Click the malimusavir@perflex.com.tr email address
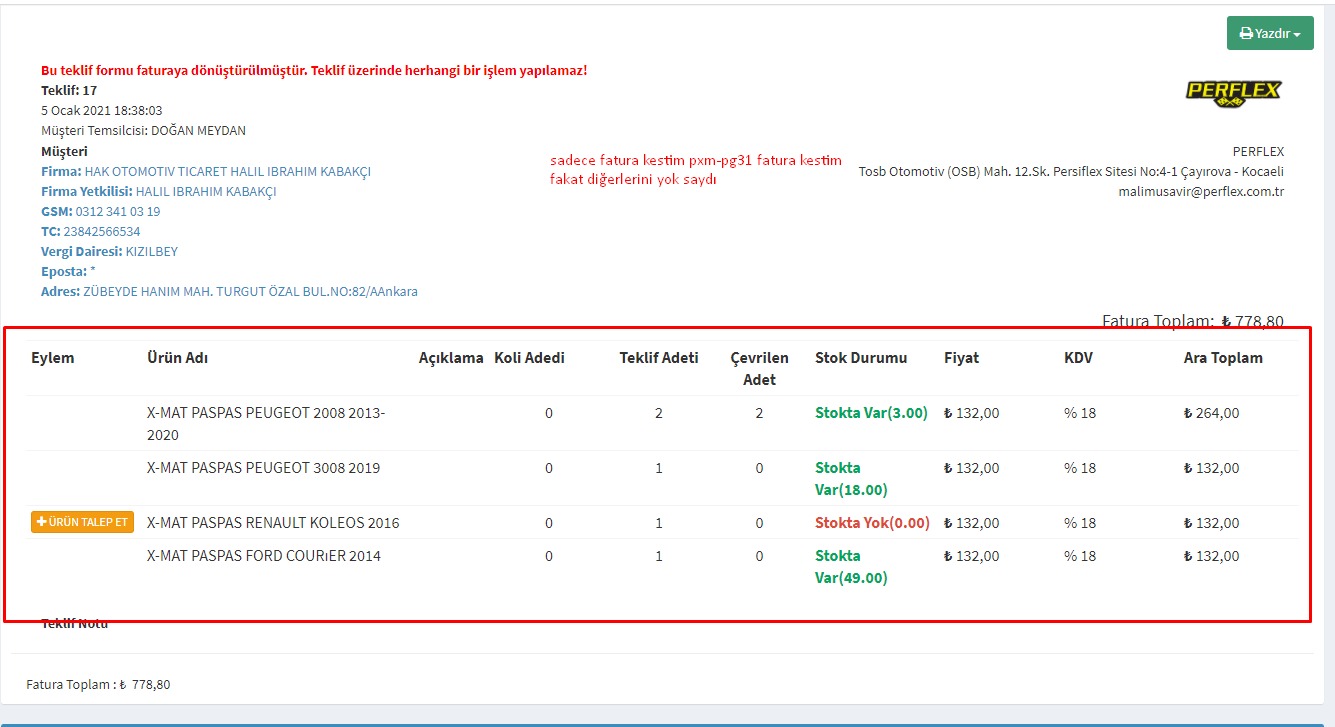 point(1200,191)
